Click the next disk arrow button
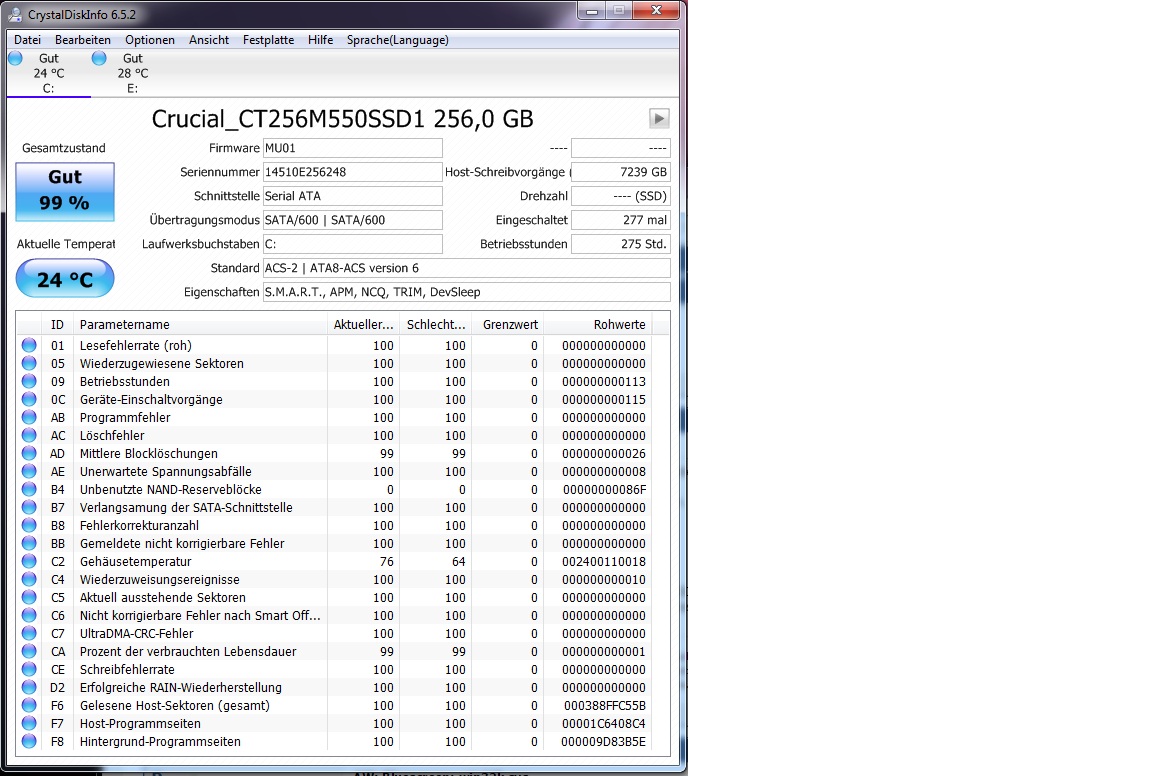The image size is (1152, 776). click(x=659, y=118)
